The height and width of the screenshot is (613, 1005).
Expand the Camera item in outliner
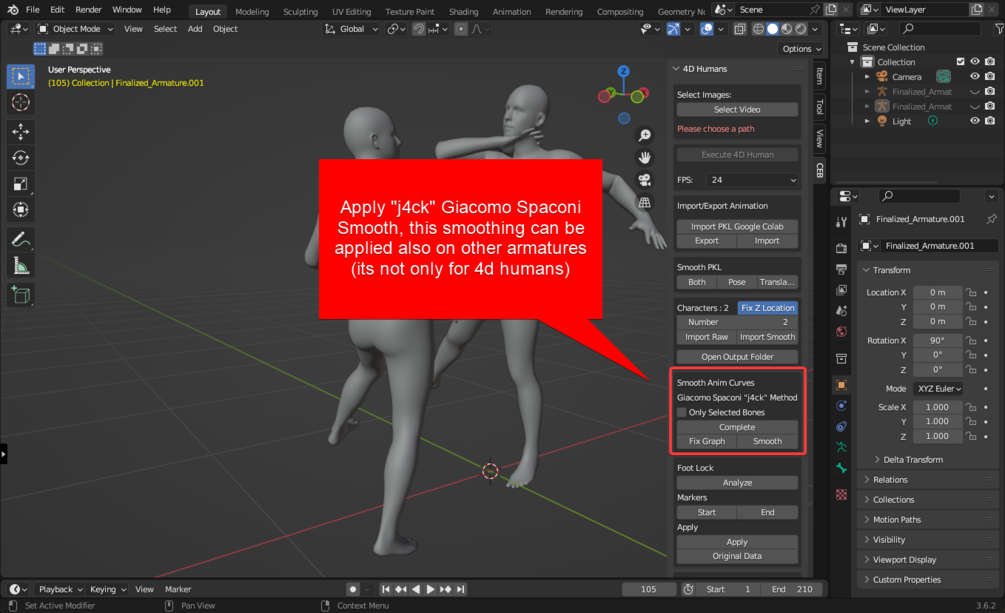867,76
